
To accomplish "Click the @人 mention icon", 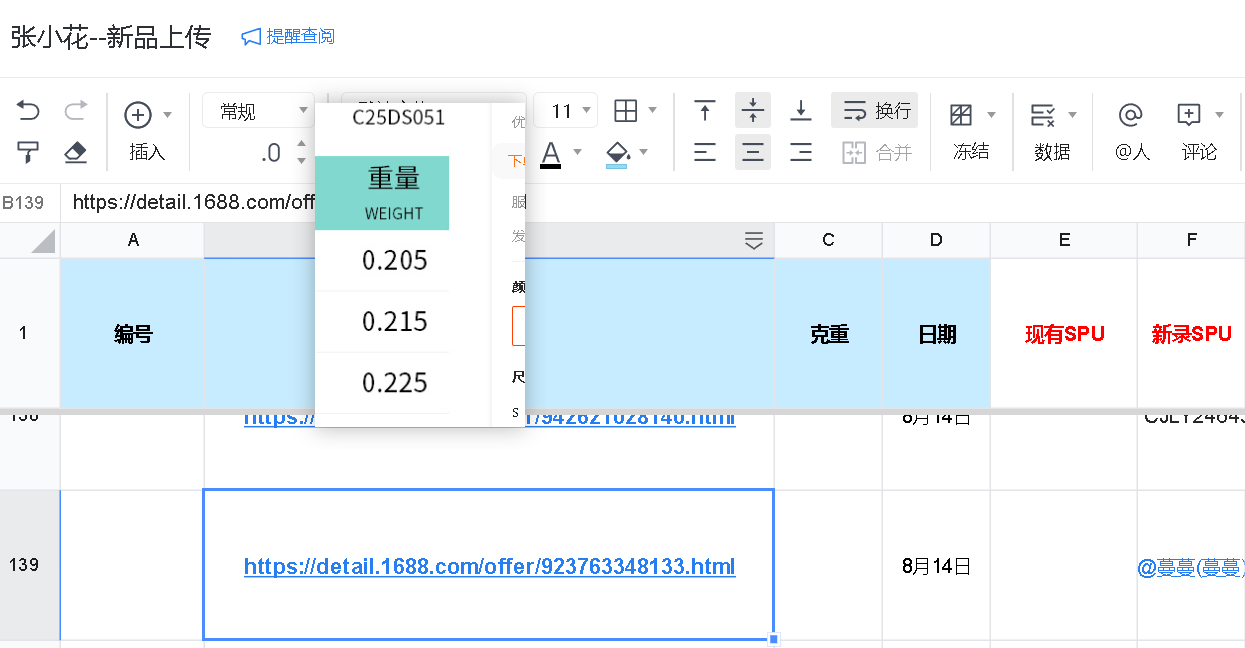I will (1130, 115).
